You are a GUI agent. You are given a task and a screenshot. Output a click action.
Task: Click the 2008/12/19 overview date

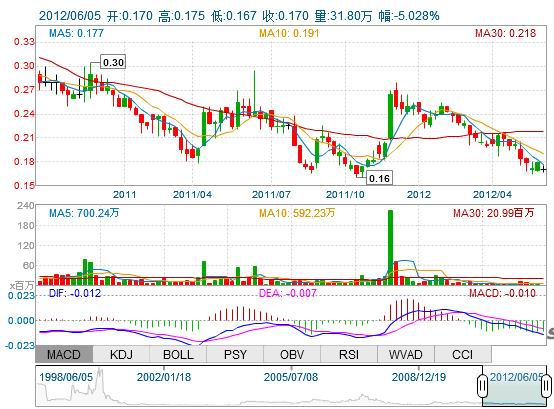point(419,377)
